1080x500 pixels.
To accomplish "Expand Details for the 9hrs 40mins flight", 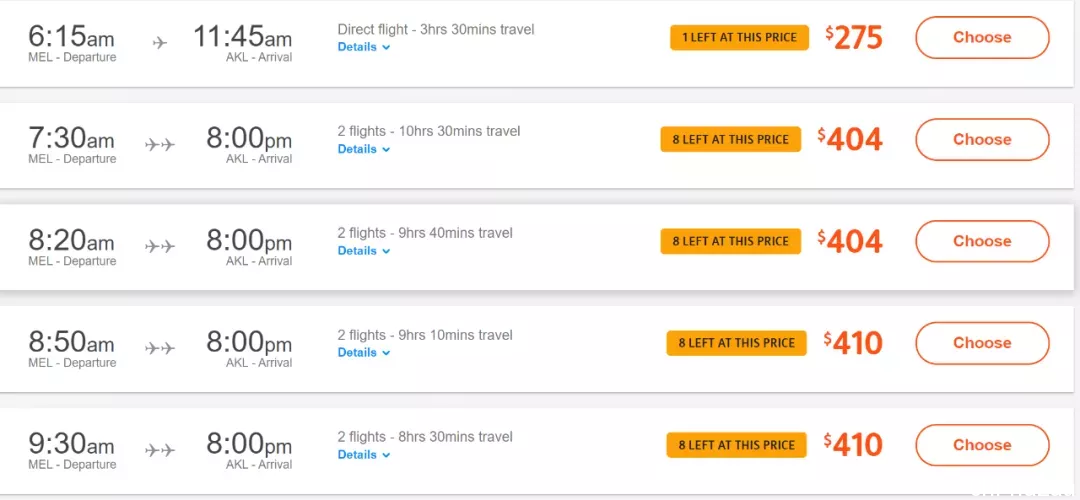I will pos(364,251).
